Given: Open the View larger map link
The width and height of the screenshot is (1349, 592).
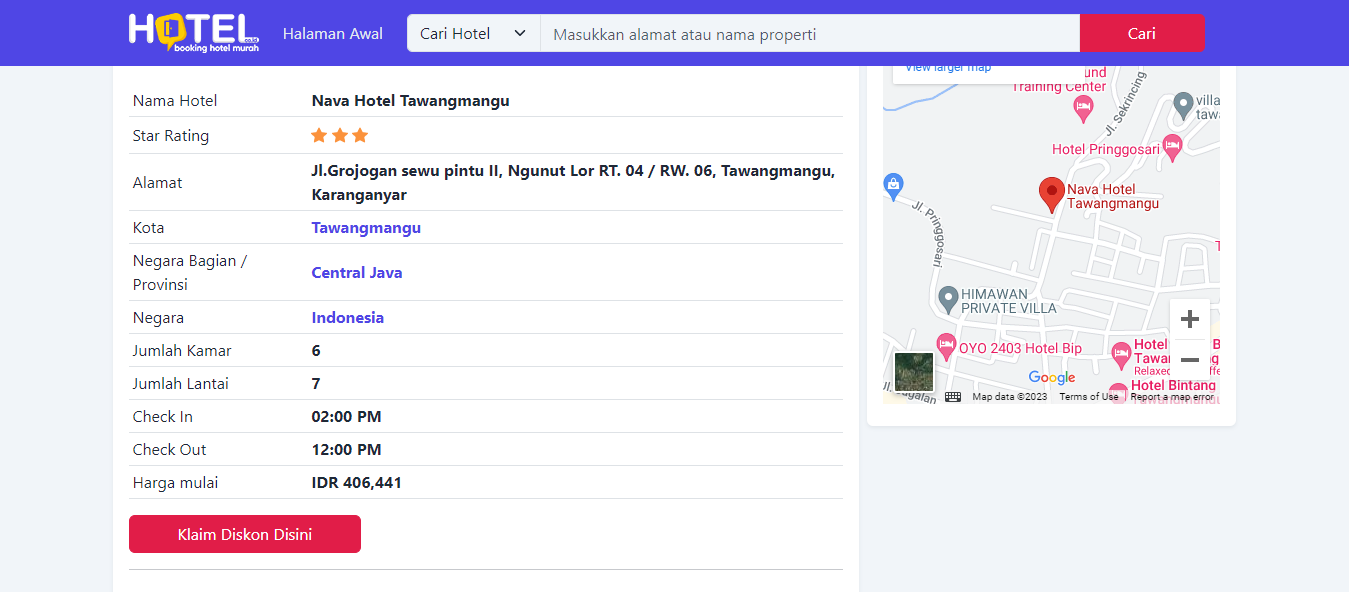Looking at the screenshot, I should click(x=948, y=68).
